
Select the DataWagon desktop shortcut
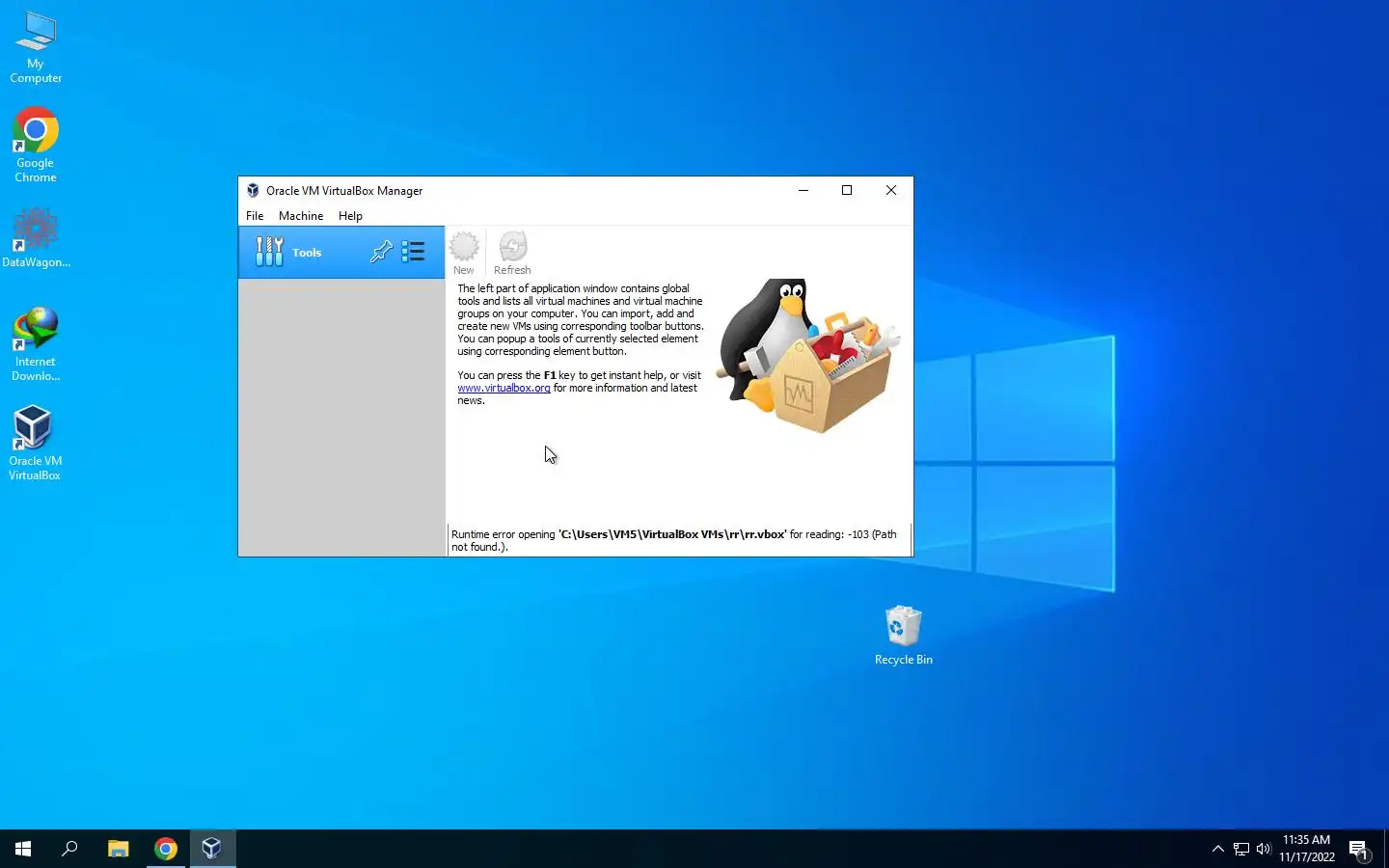[x=36, y=237]
